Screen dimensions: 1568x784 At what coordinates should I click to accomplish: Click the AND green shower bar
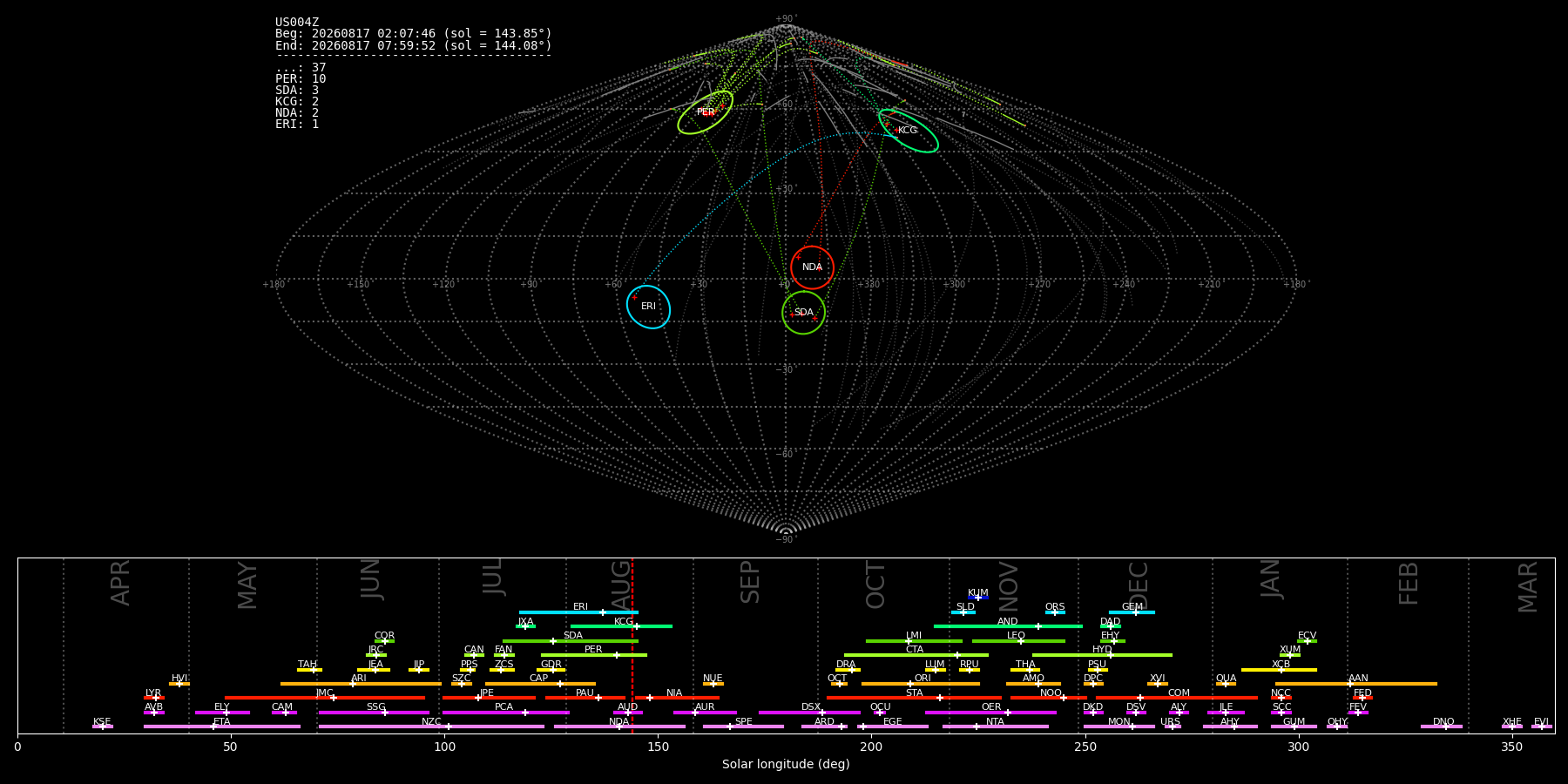click(1008, 626)
